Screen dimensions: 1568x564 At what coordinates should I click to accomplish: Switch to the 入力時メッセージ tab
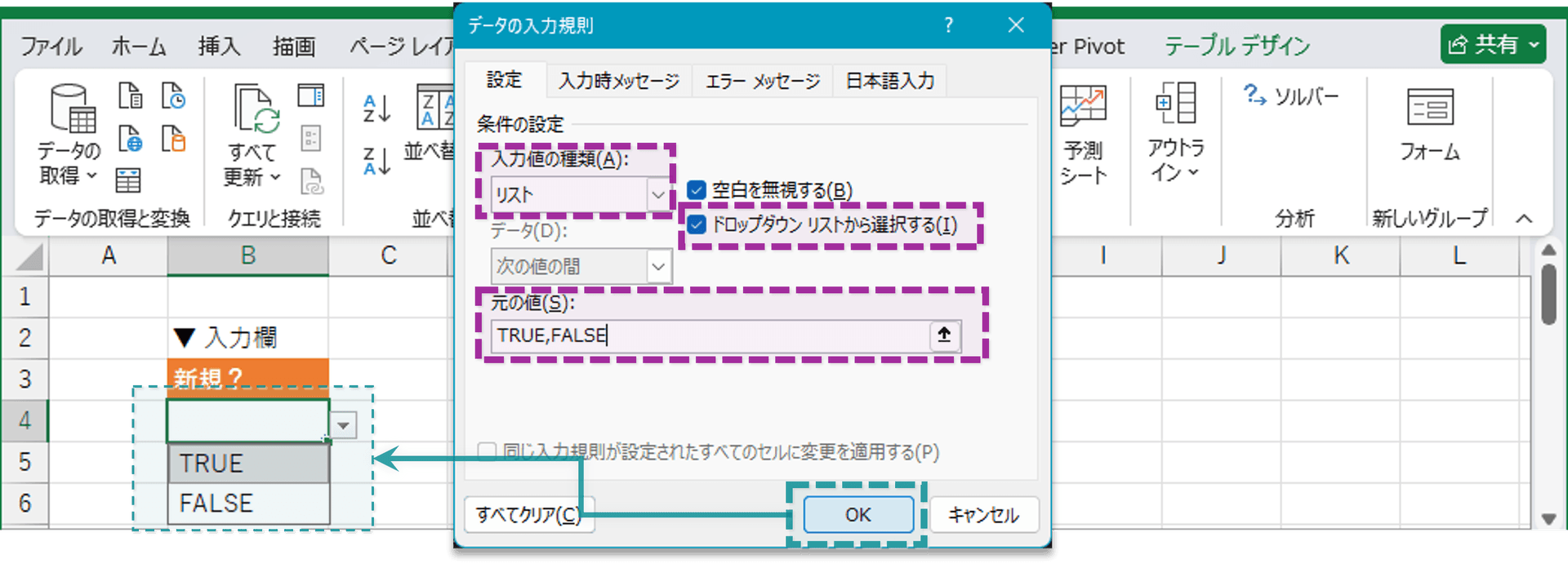[x=619, y=81]
